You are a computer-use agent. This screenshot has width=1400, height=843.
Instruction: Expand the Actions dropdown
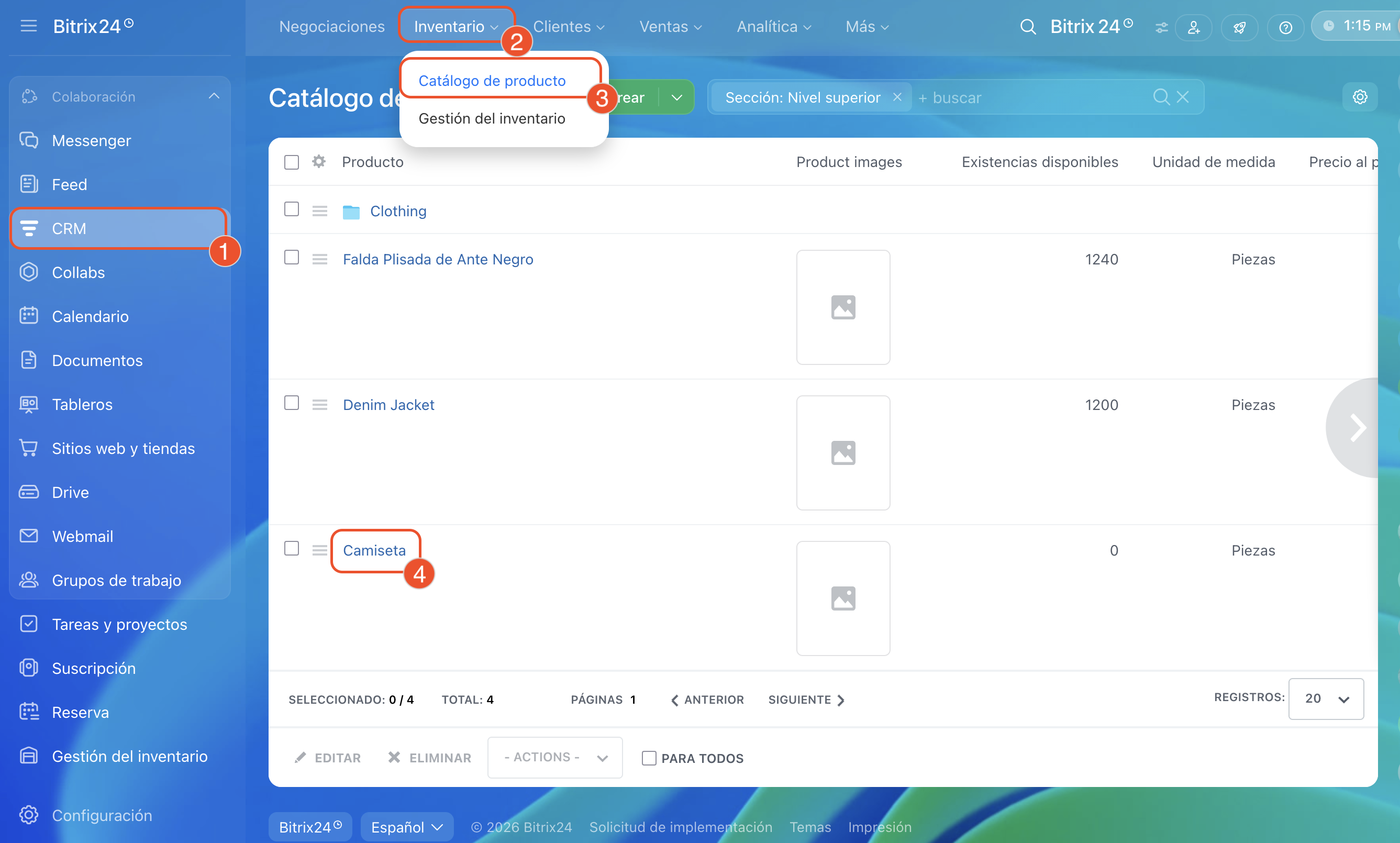tap(555, 758)
